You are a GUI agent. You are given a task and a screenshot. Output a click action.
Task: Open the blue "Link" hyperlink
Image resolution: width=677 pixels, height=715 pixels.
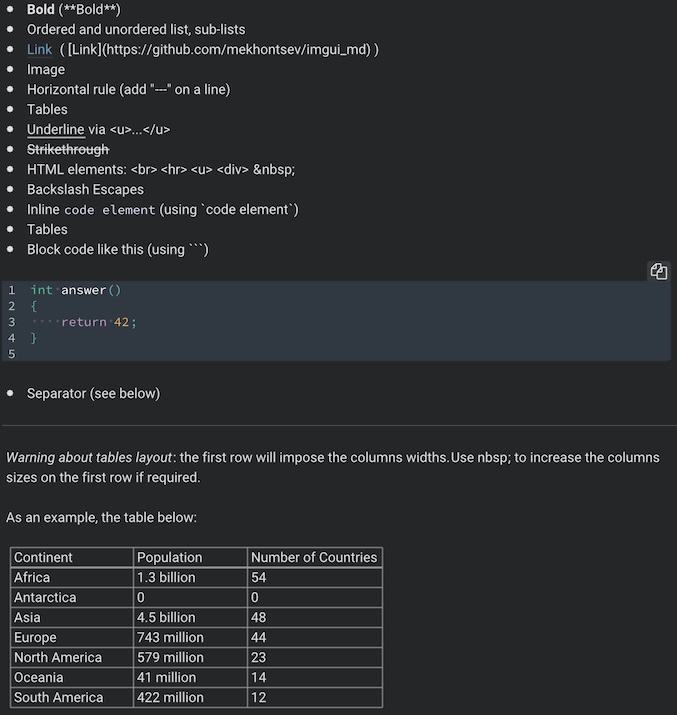point(40,49)
